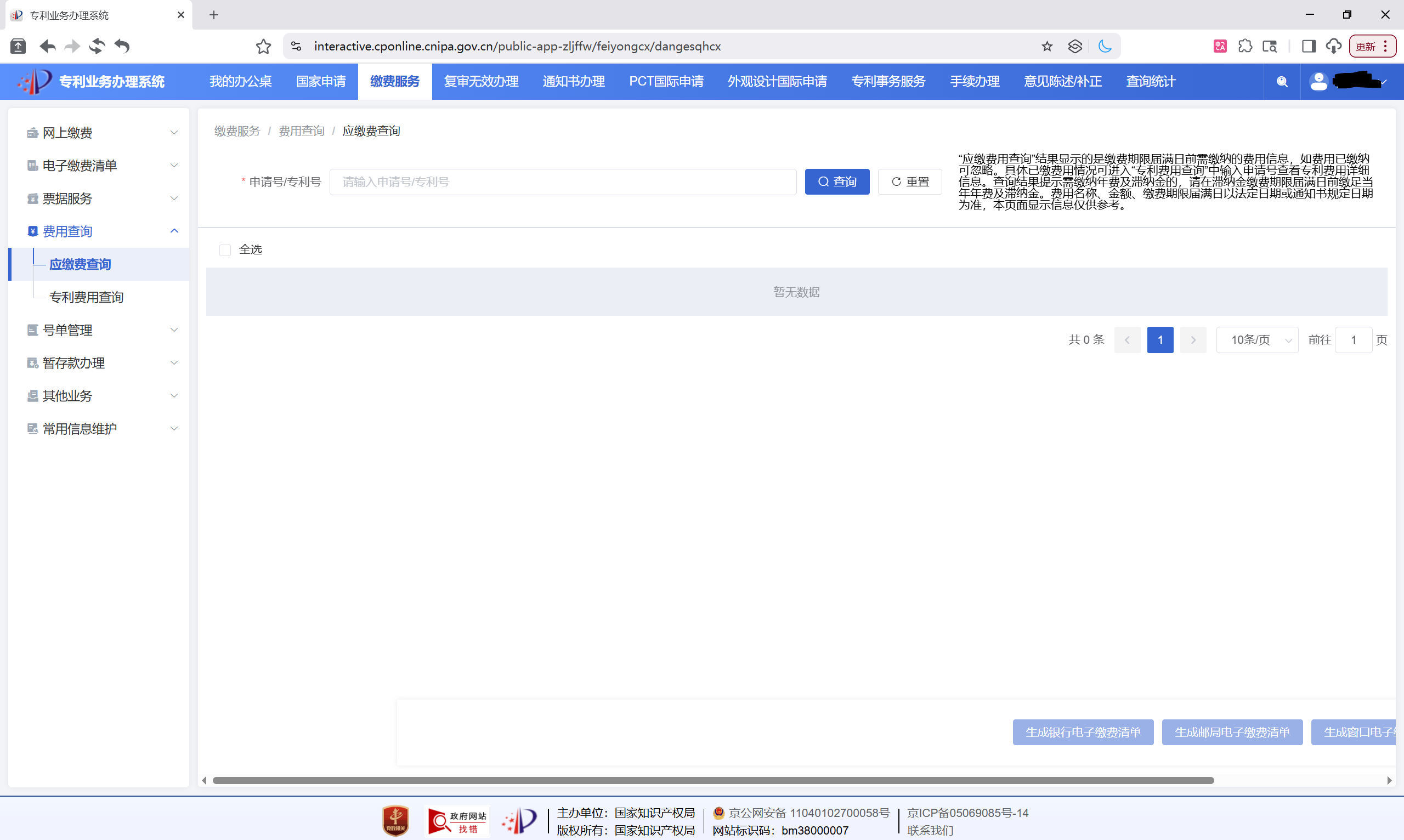
Task: Click the 查询 search button
Action: tap(837, 181)
